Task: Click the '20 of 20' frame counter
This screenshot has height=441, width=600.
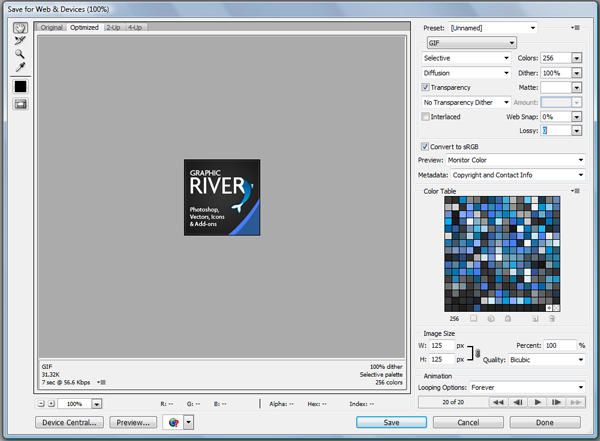Action: [453, 402]
